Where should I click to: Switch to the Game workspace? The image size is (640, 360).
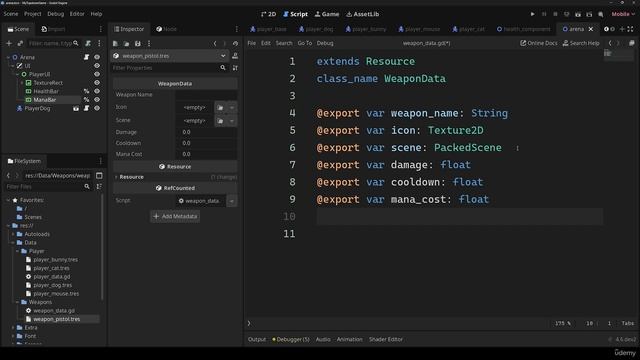[x=327, y=14]
